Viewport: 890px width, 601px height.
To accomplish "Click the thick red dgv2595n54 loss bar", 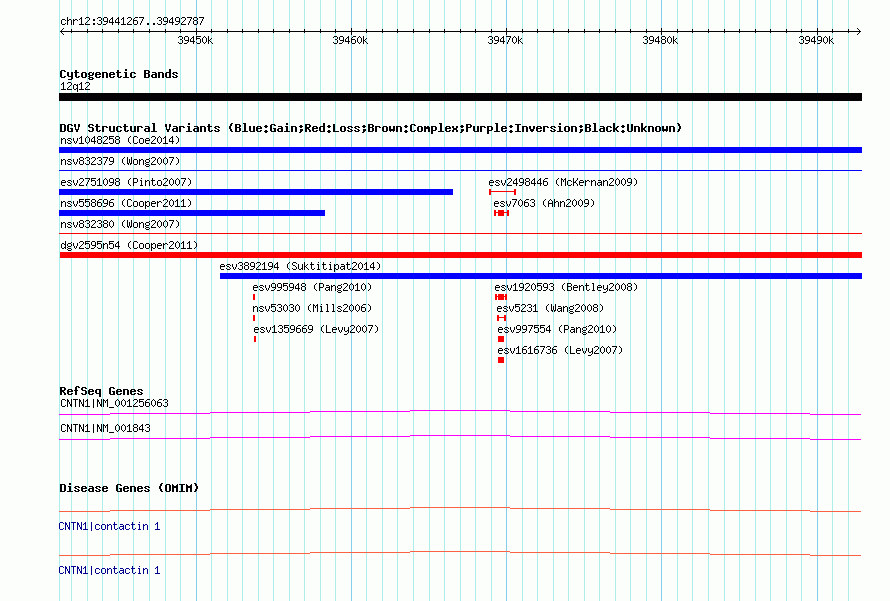I will click(460, 255).
